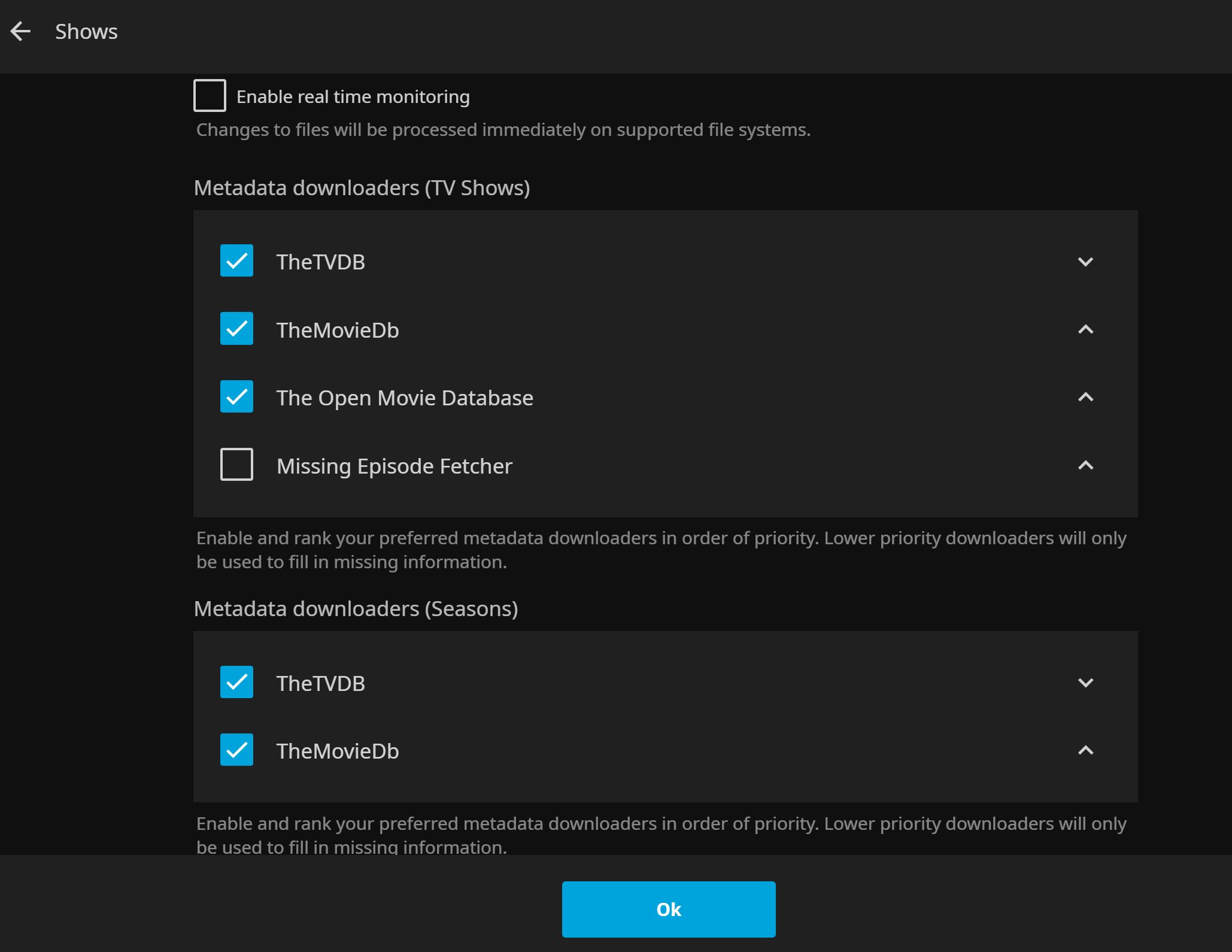Click Metadata downloaders (TV Shows) heading
Screen dimensions: 1232x952
pyautogui.click(x=362, y=188)
